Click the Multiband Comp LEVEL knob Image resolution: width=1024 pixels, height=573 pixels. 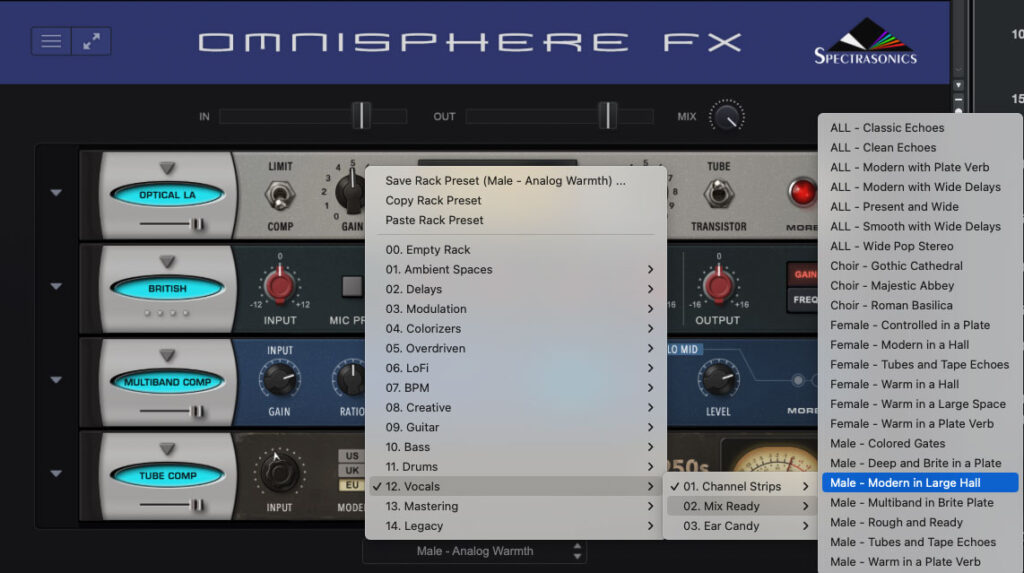pyautogui.click(x=718, y=380)
